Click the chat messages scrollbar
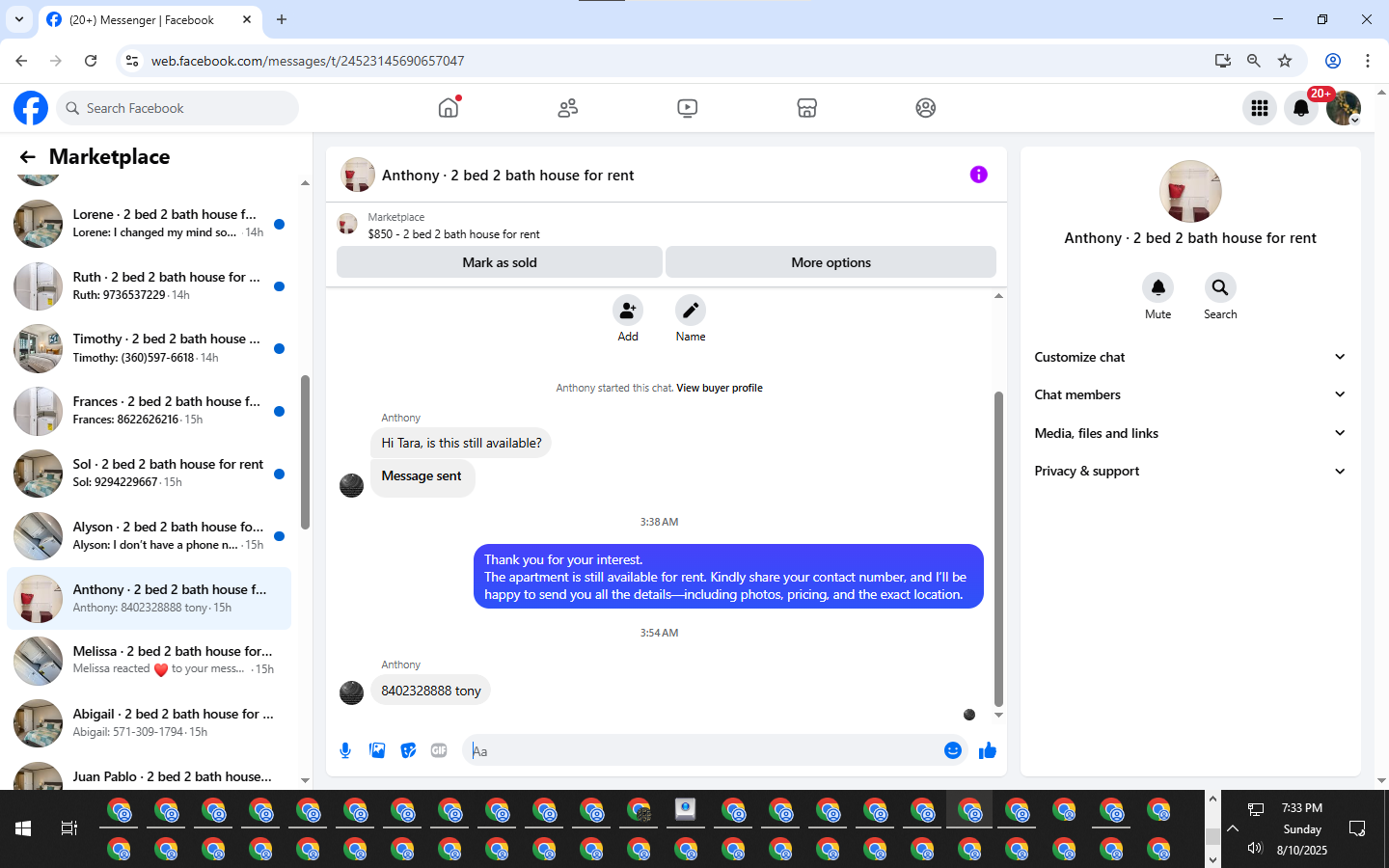The height and width of the screenshot is (868, 1389). pos(998,550)
